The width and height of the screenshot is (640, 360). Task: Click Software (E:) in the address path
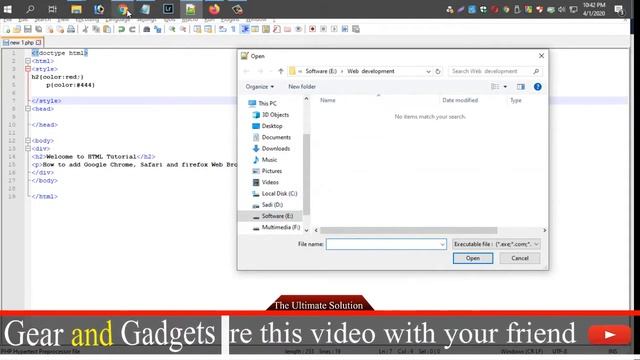tap(321, 71)
